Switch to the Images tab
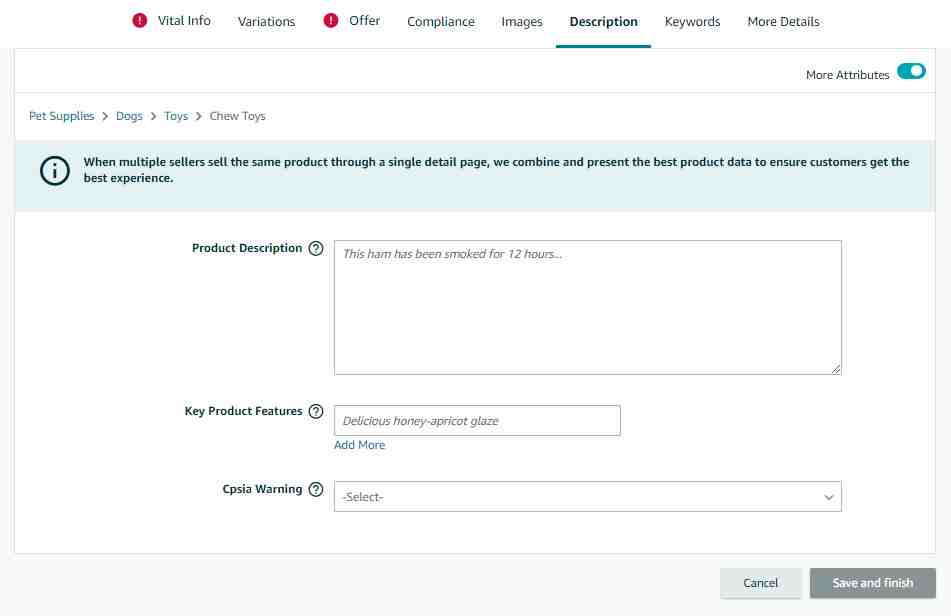The width and height of the screenshot is (951, 616). click(522, 22)
